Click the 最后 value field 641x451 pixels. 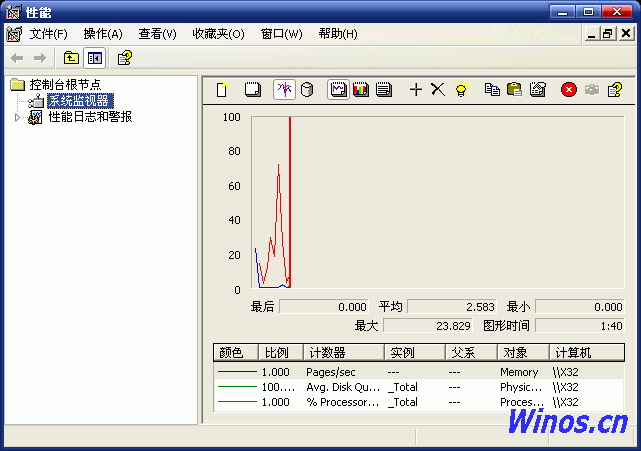tap(324, 307)
